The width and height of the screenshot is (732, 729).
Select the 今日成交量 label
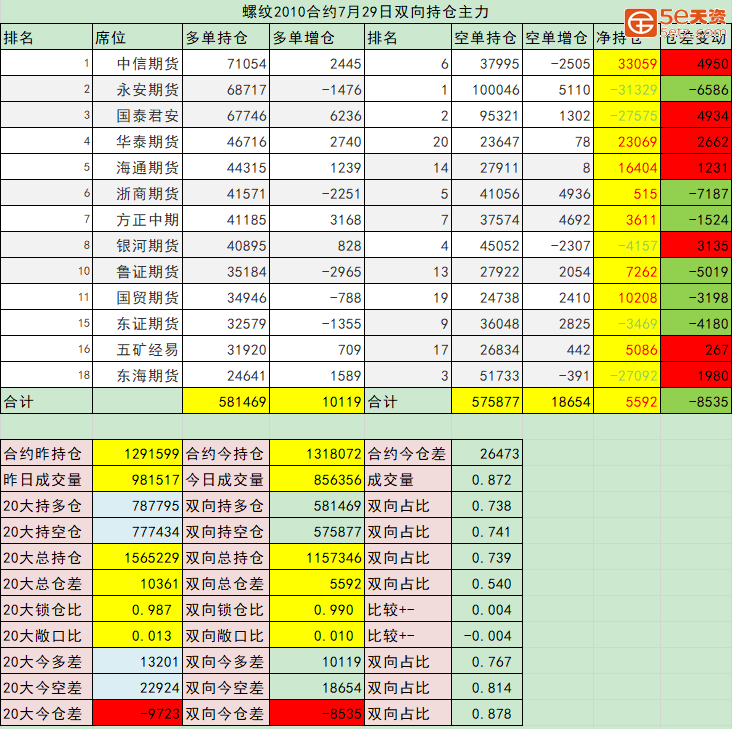[x=225, y=480]
